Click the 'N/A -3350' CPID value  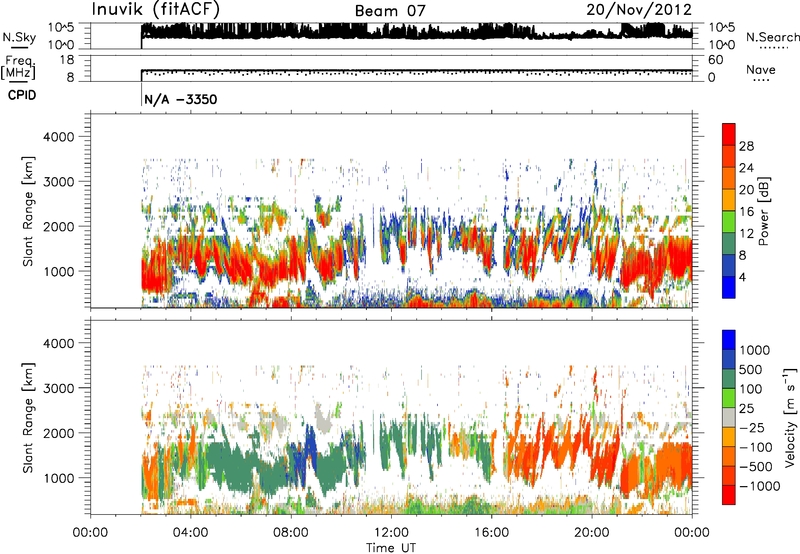tap(181, 99)
